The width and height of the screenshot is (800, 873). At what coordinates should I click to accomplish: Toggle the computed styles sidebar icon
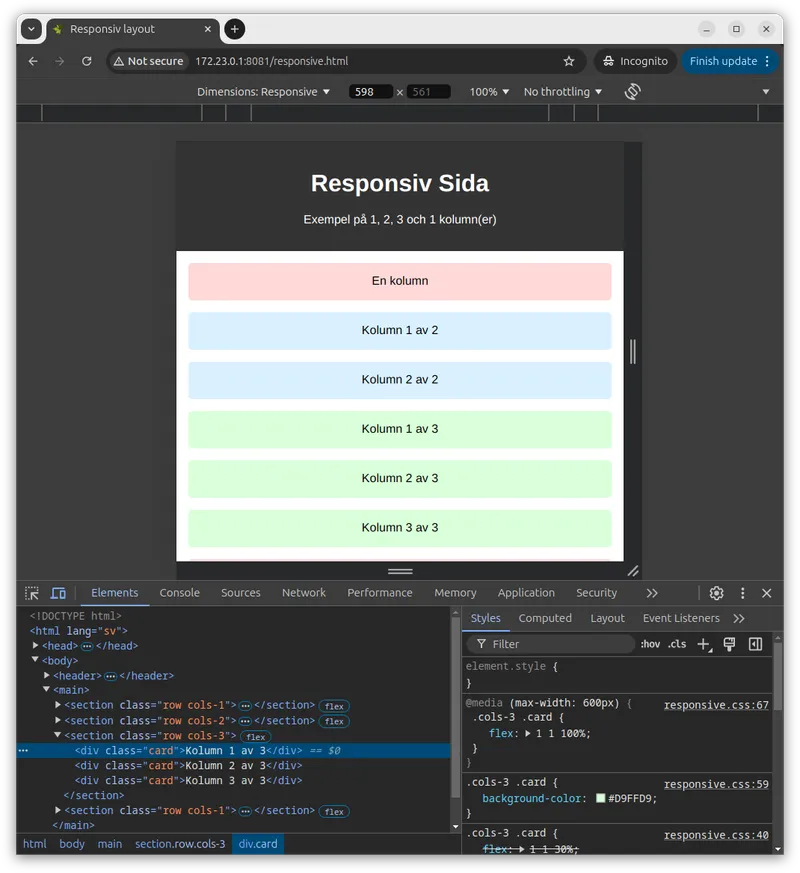click(x=755, y=644)
